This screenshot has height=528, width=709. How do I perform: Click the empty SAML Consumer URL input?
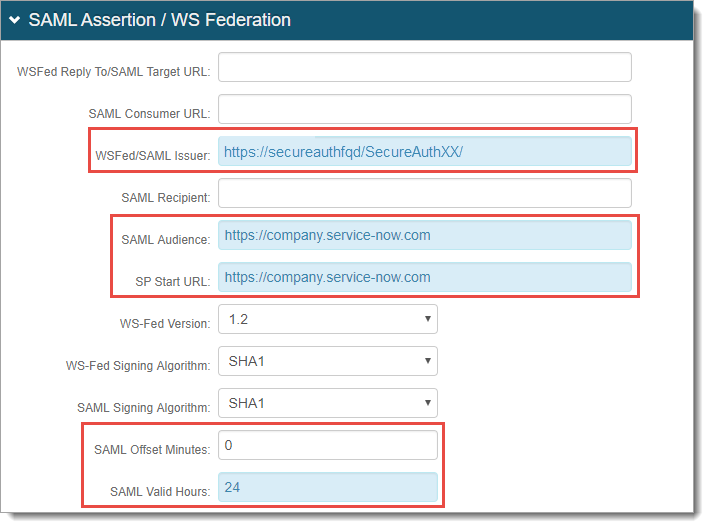424,110
